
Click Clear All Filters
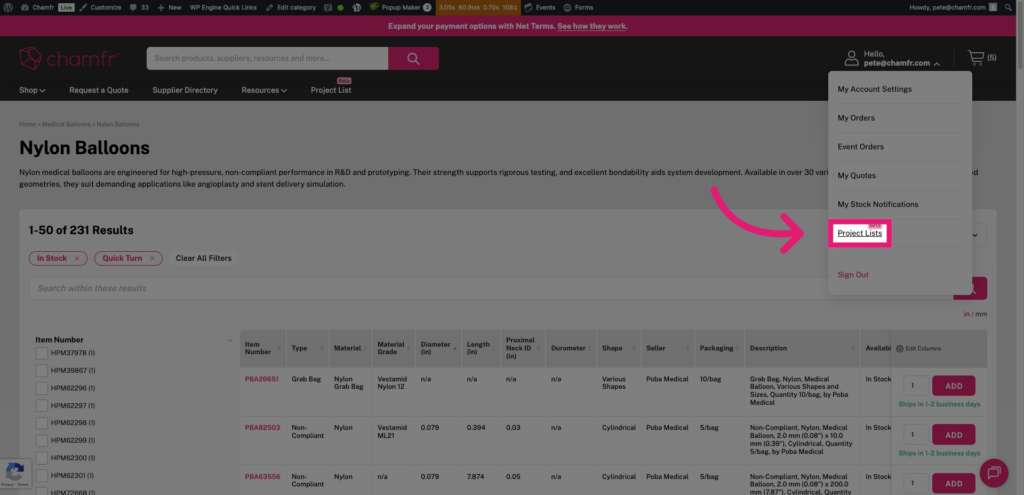pyautogui.click(x=204, y=258)
